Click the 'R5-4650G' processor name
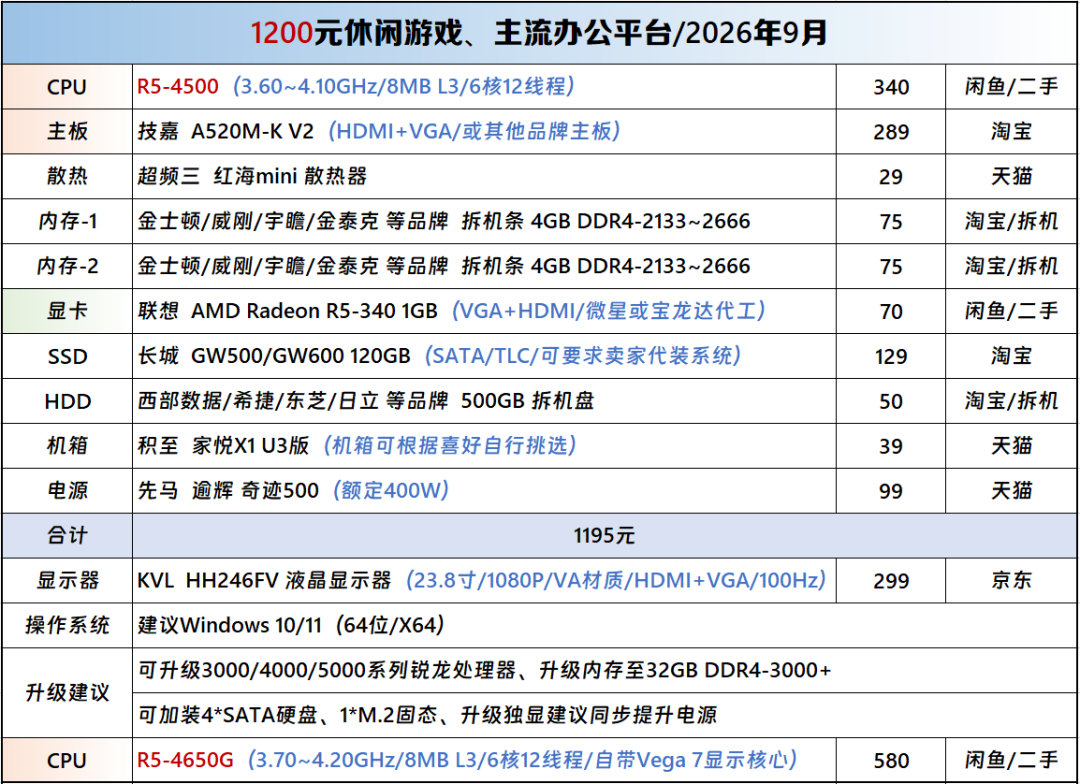The image size is (1080, 784). click(x=185, y=760)
